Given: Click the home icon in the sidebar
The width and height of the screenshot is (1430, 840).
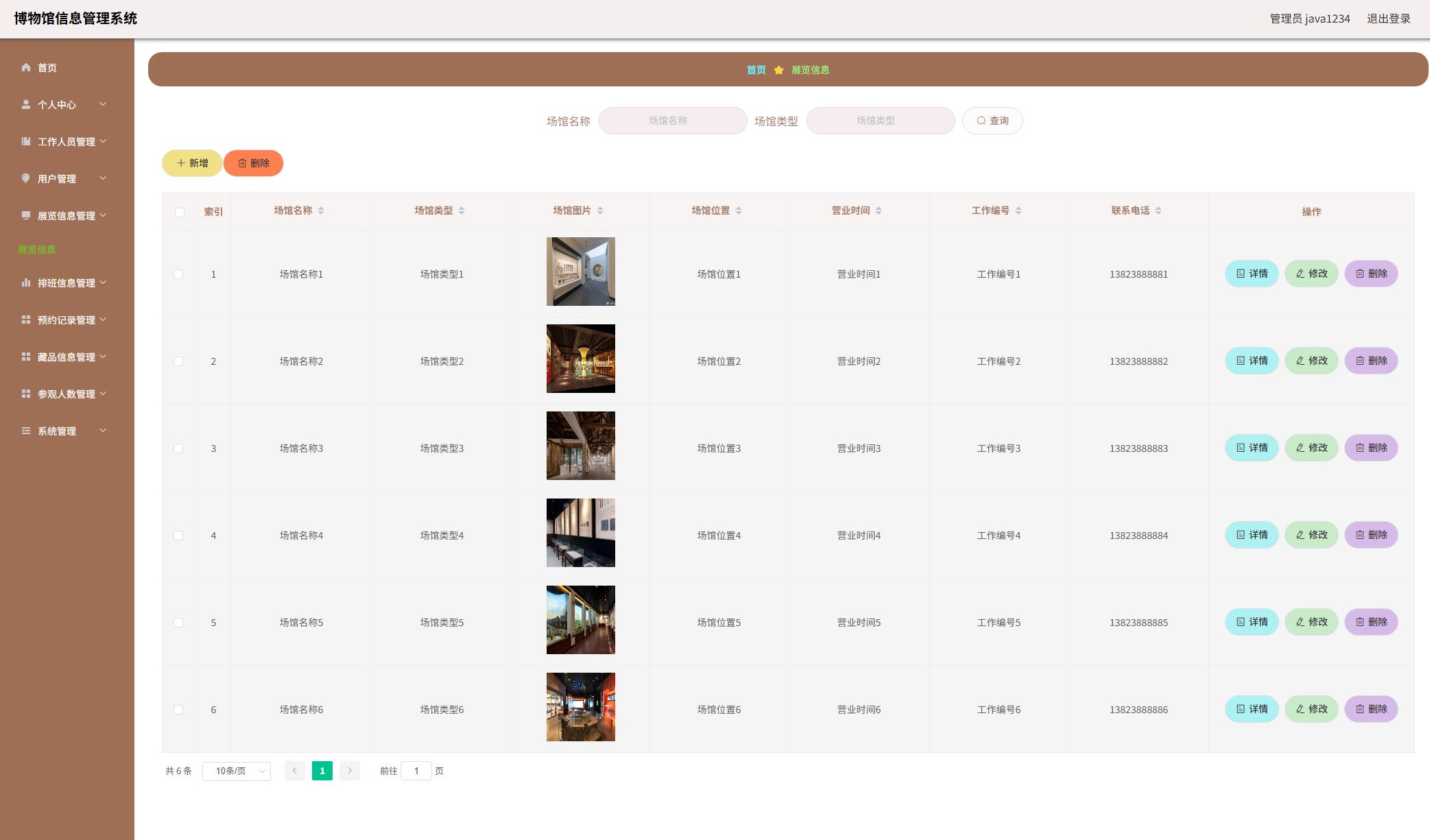Looking at the screenshot, I should 26,67.
